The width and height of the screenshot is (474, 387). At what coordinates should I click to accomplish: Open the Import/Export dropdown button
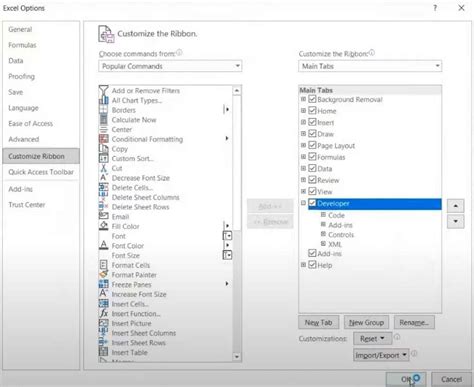coord(381,355)
